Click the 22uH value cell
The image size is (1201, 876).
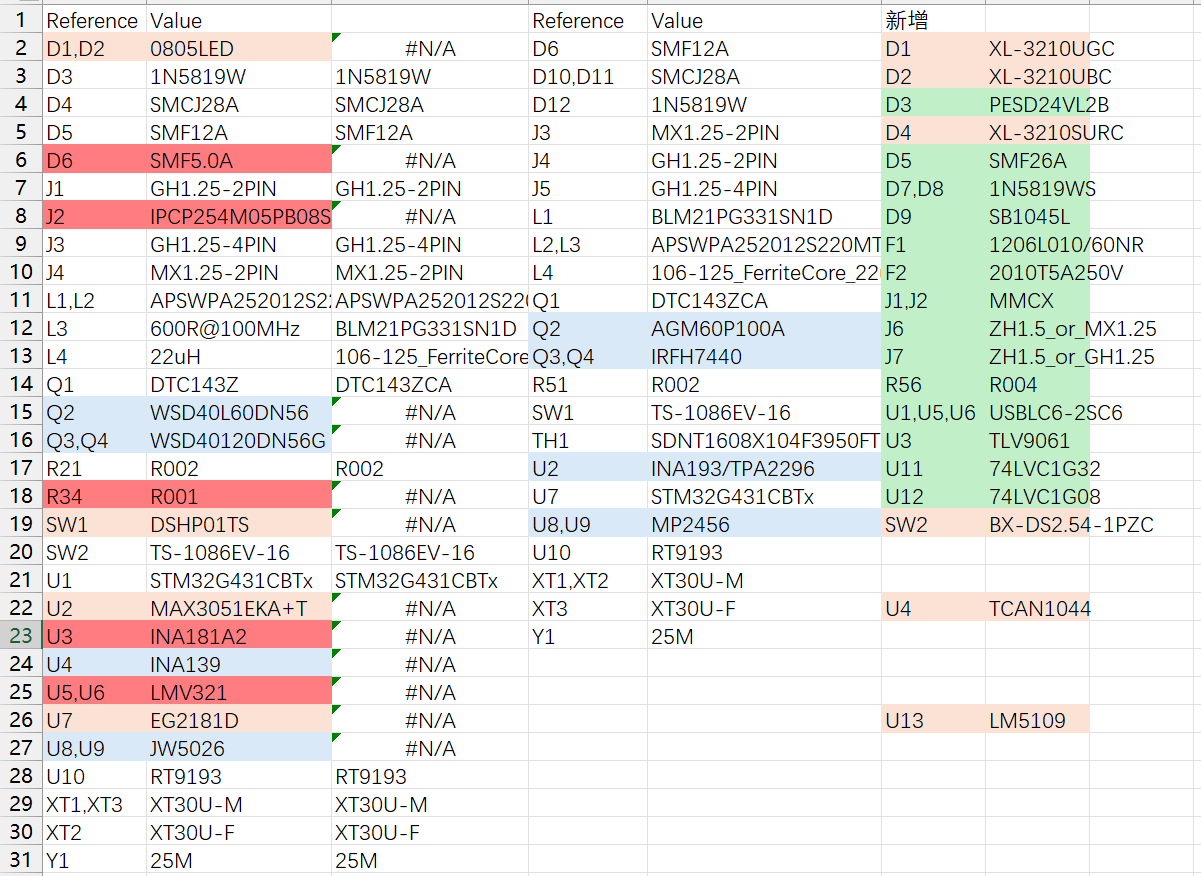coord(238,356)
